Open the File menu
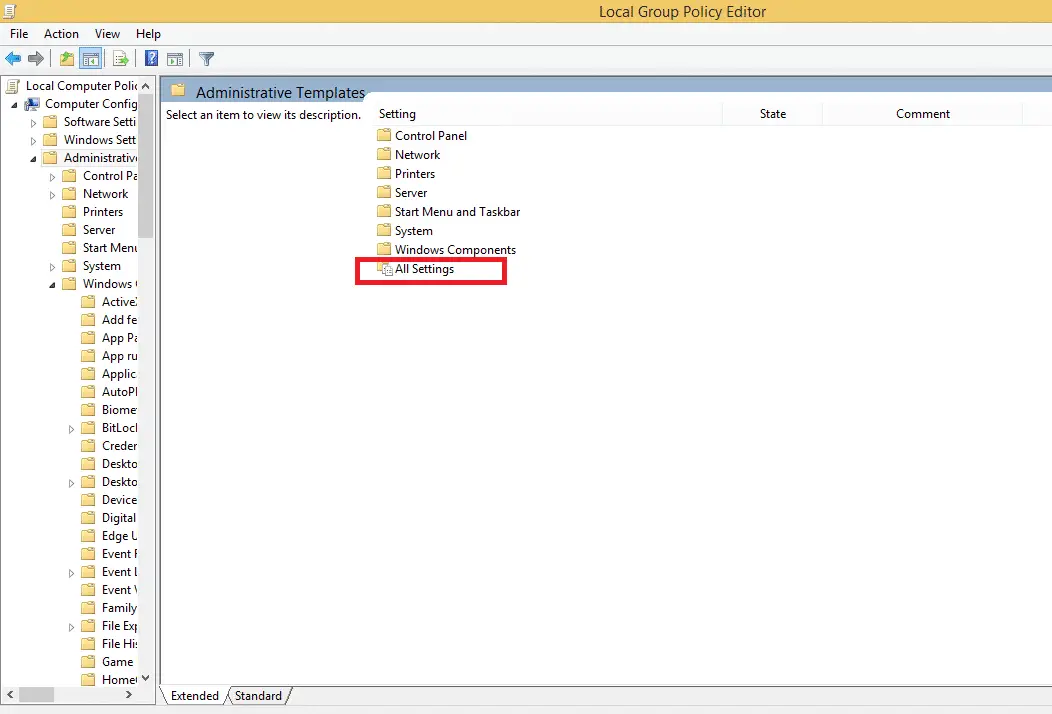The image size is (1052, 714). (x=19, y=34)
